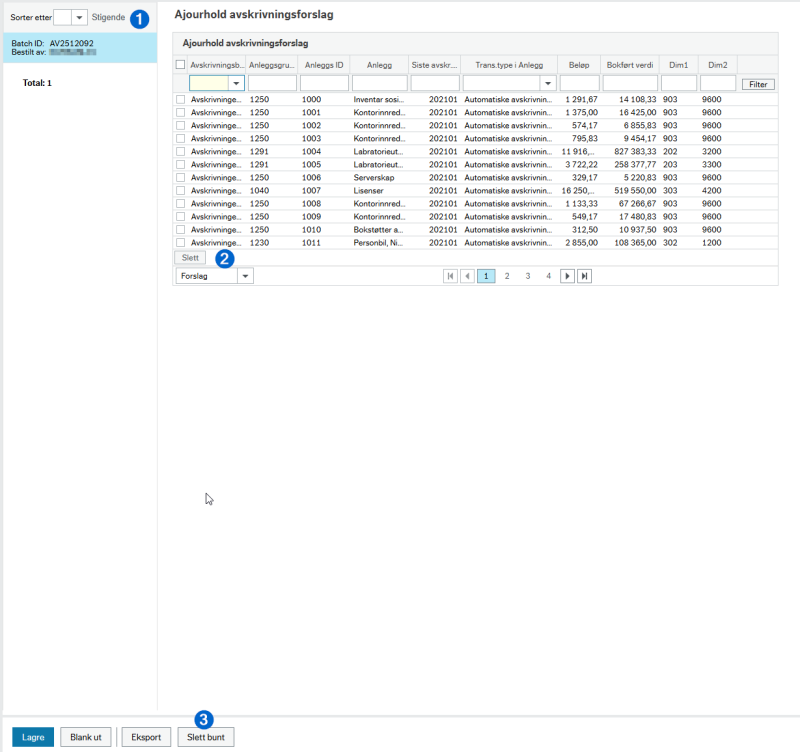Go to first page pagination icon
Viewport: 800px width, 752px height.
[x=450, y=276]
